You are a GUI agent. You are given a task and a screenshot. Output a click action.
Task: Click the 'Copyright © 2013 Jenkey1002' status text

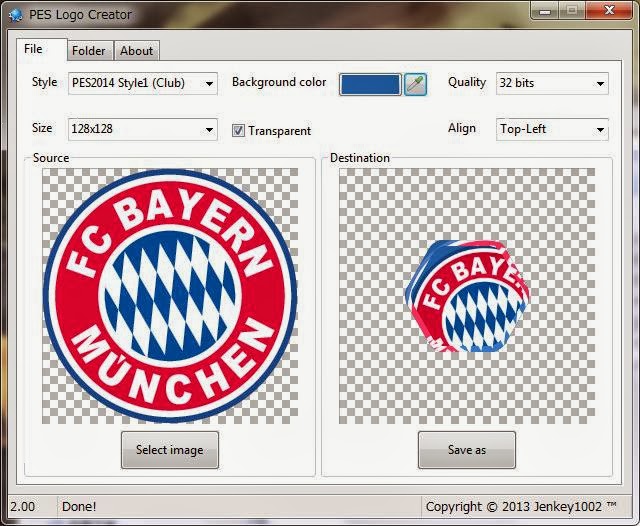coord(521,507)
